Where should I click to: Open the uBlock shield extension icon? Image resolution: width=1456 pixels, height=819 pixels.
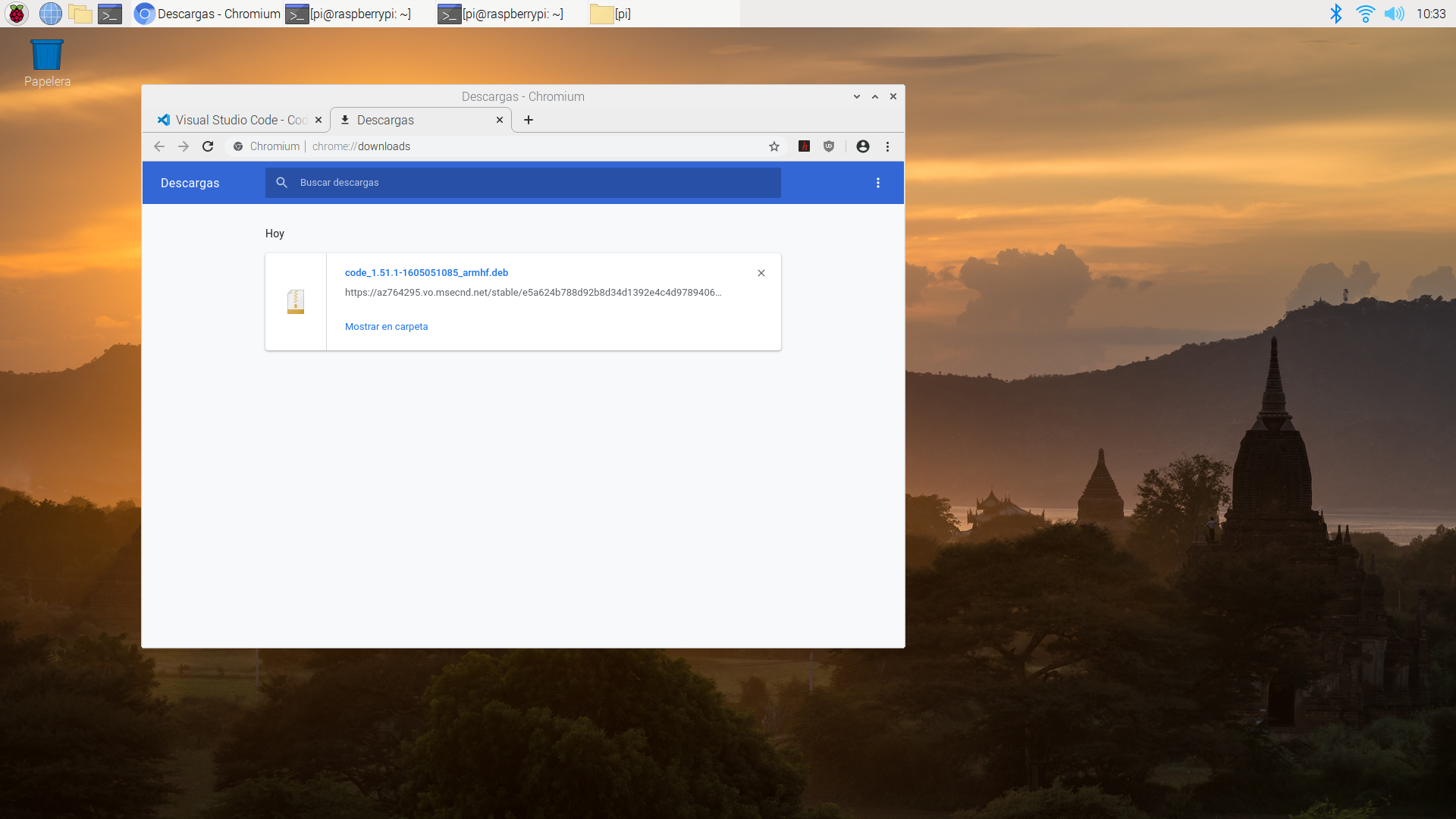click(x=829, y=146)
